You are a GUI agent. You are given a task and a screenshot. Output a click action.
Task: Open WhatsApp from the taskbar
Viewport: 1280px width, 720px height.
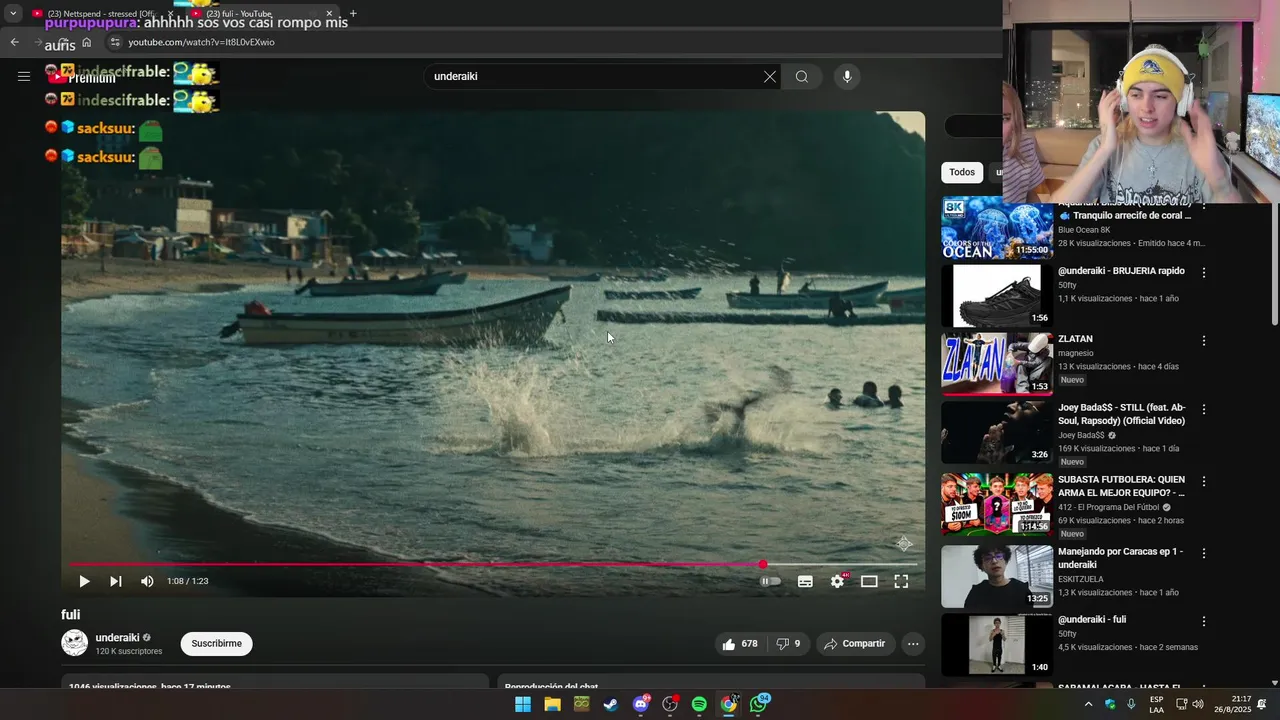759,704
